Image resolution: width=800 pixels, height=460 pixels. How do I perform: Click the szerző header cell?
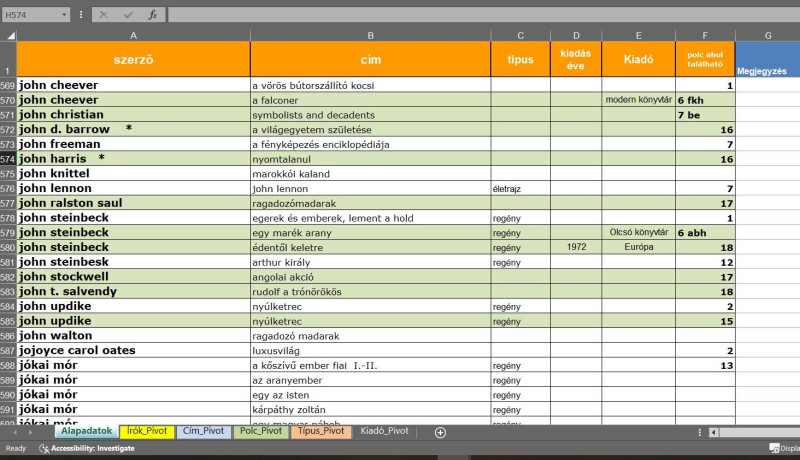(133, 59)
